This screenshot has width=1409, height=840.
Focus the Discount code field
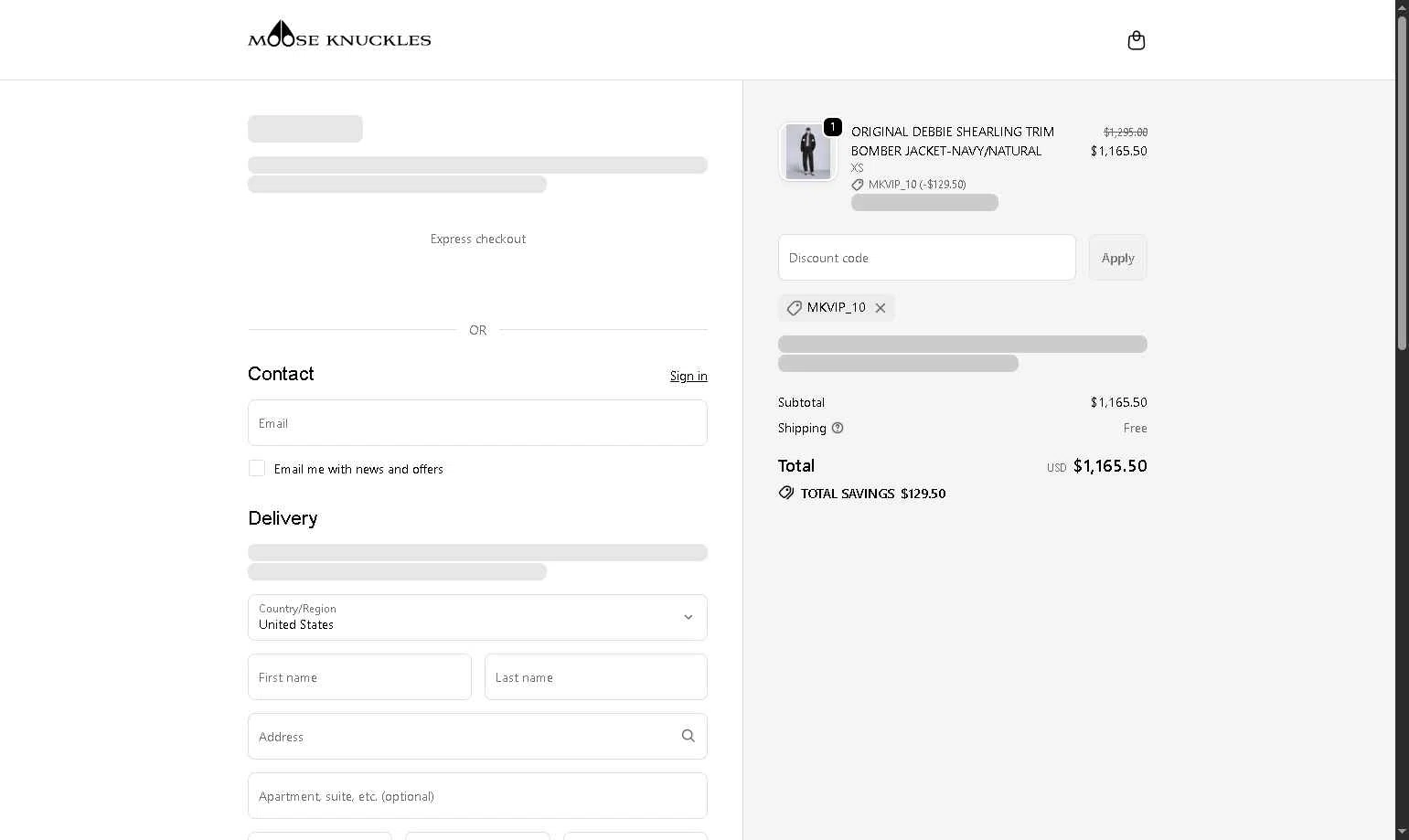pyautogui.click(x=927, y=258)
